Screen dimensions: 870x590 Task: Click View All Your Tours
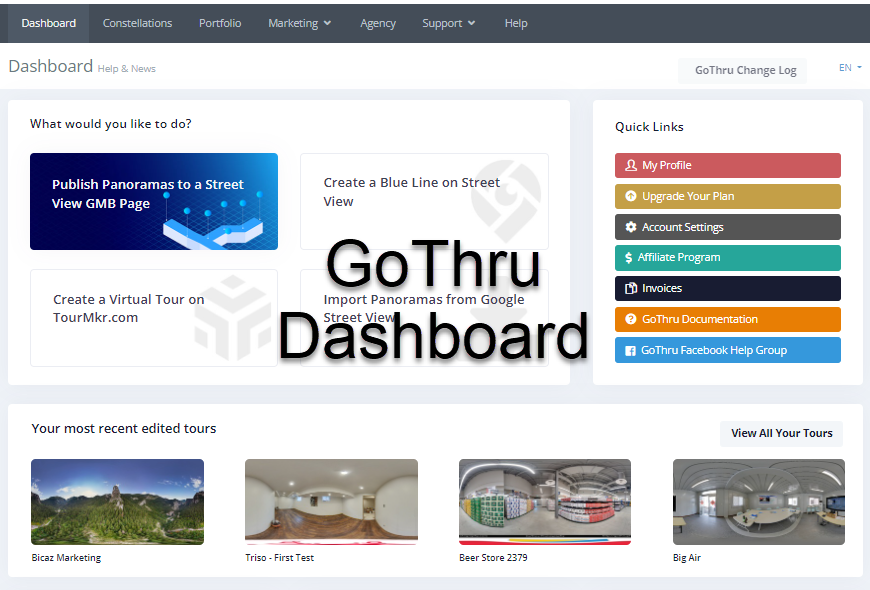(781, 433)
